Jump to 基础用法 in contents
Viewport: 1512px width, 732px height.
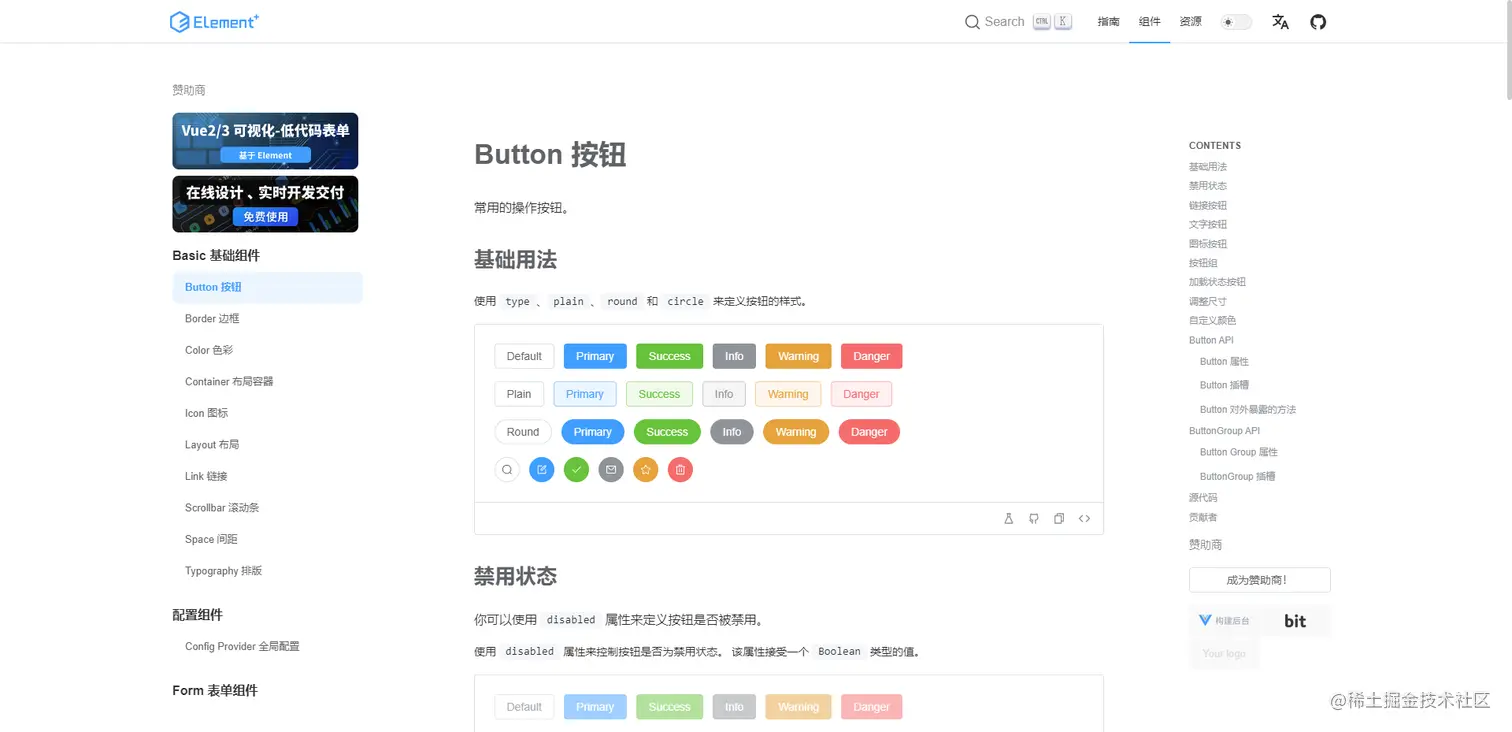(1207, 167)
